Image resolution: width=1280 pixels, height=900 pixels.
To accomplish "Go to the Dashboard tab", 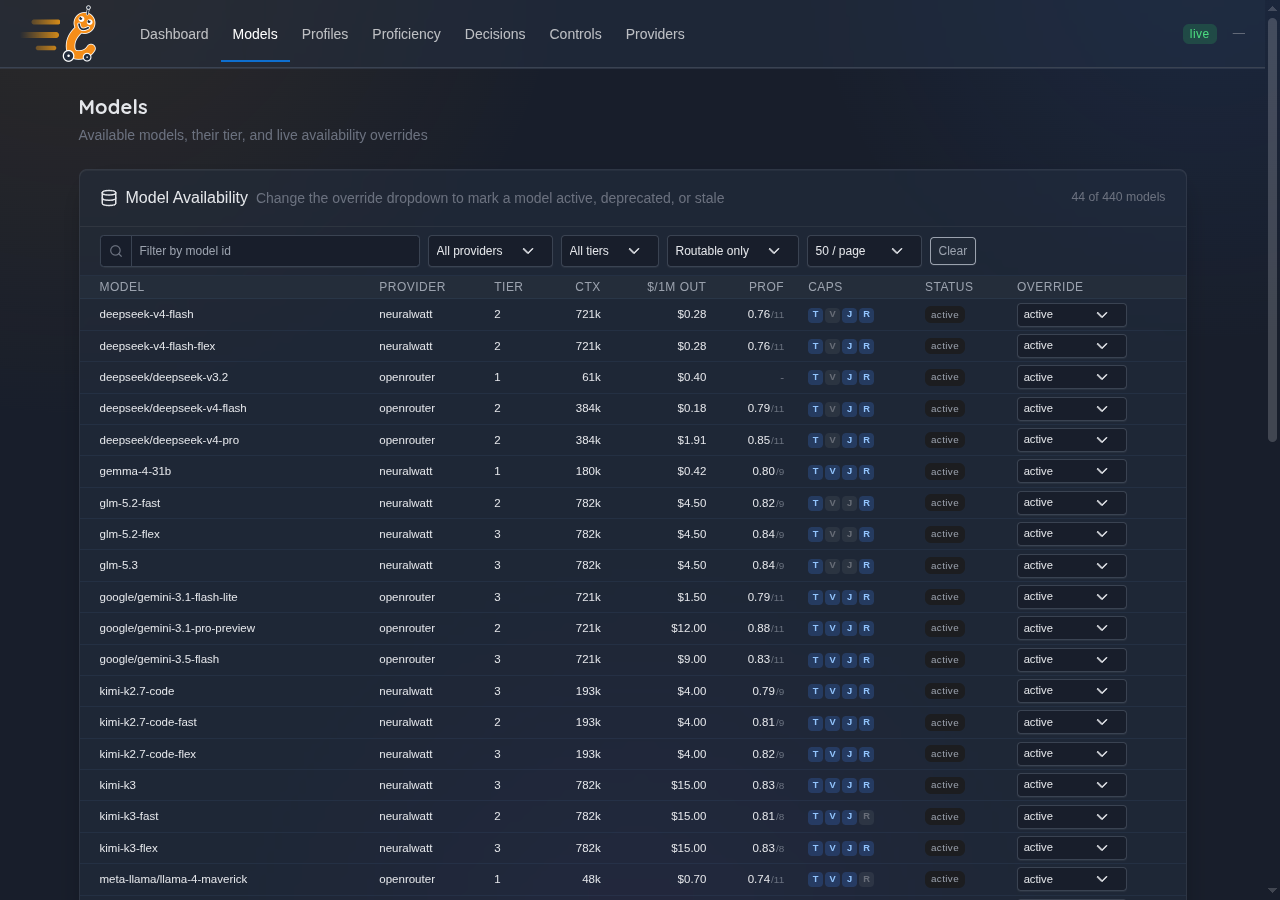I will (174, 34).
